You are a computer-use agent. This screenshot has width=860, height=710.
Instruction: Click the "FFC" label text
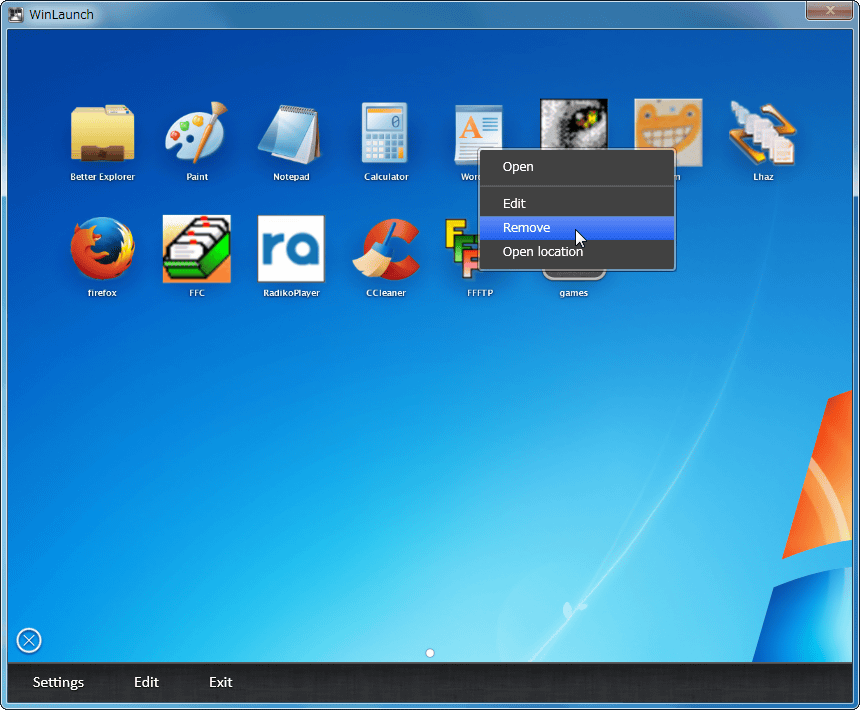197,293
